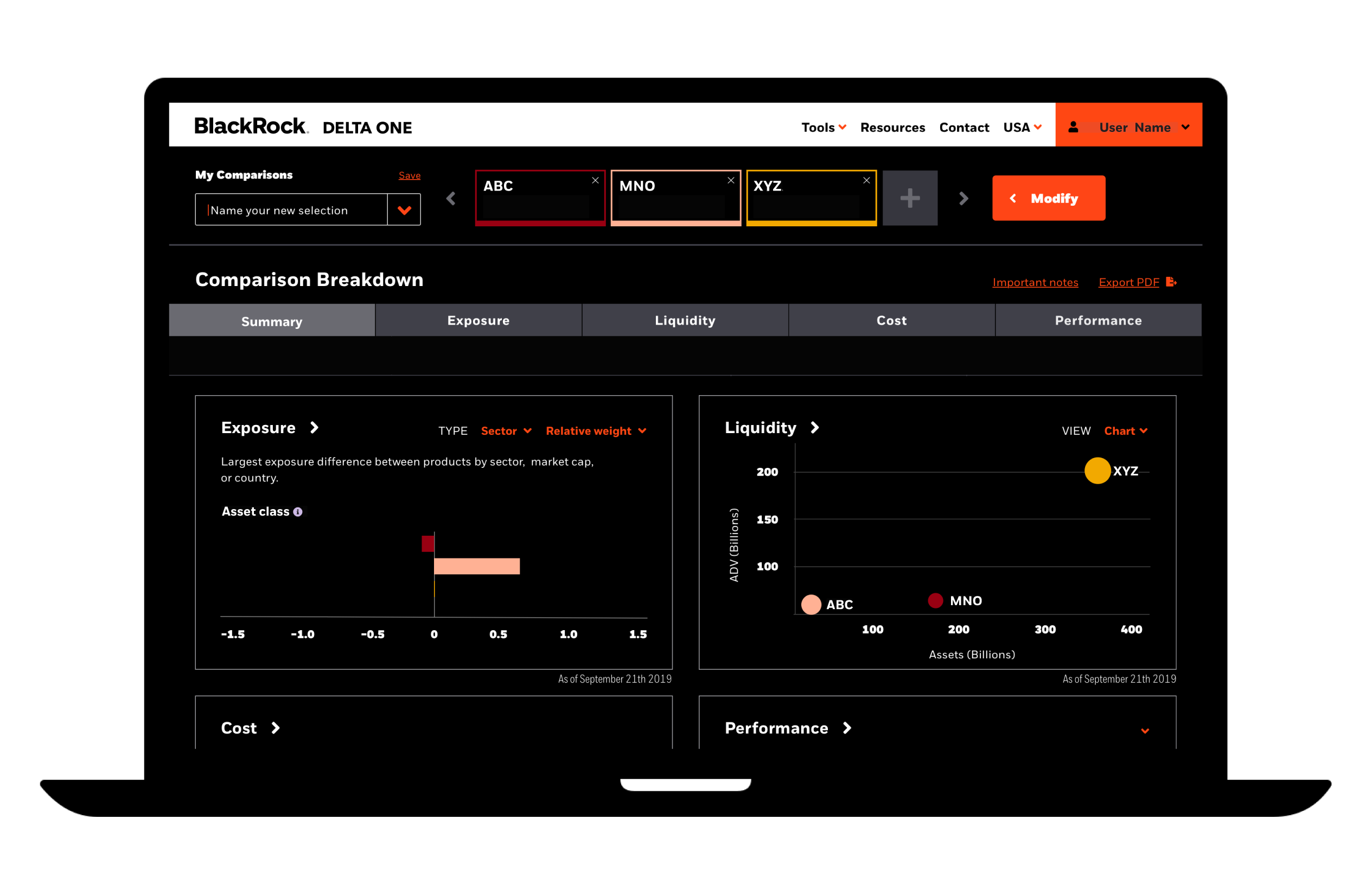This screenshot has height=895, width=1372.
Task: Click the Modify button
Action: click(x=1048, y=199)
